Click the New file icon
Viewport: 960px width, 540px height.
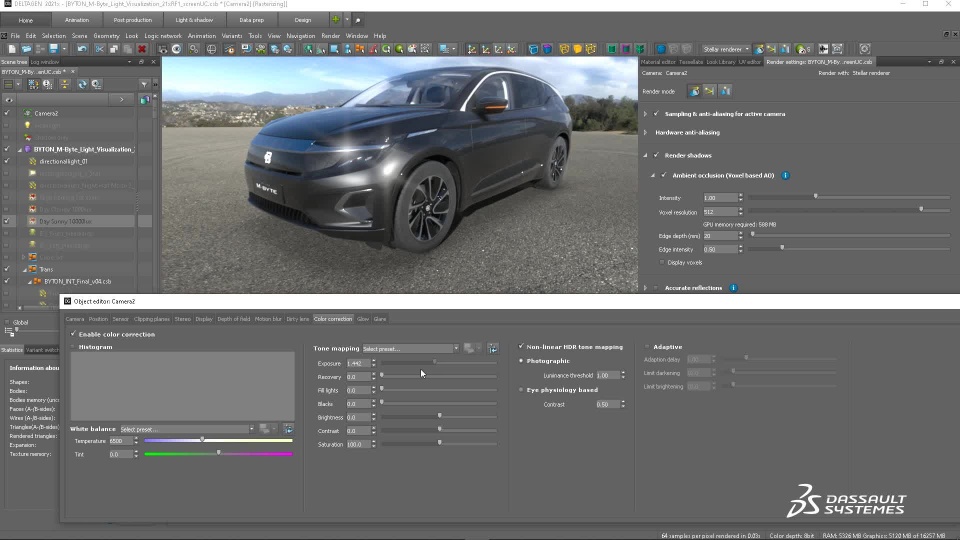coord(12,49)
